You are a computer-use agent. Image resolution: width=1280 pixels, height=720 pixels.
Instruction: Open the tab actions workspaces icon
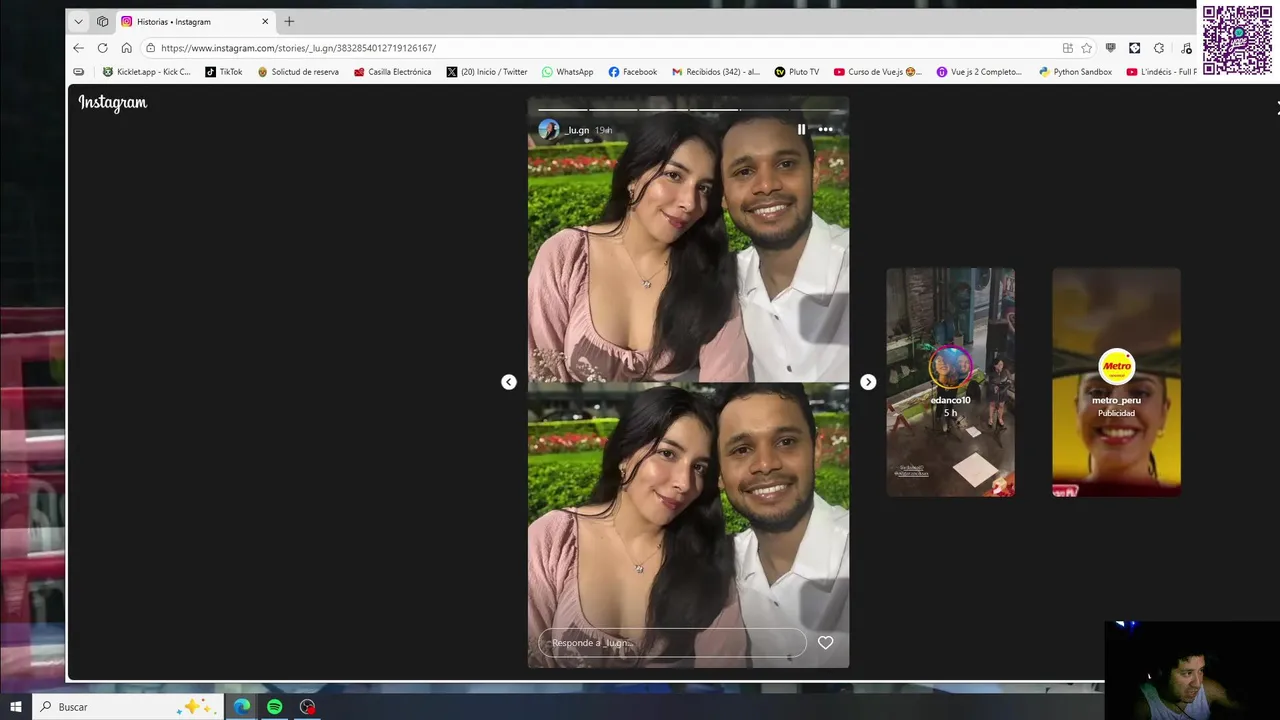coord(102,21)
